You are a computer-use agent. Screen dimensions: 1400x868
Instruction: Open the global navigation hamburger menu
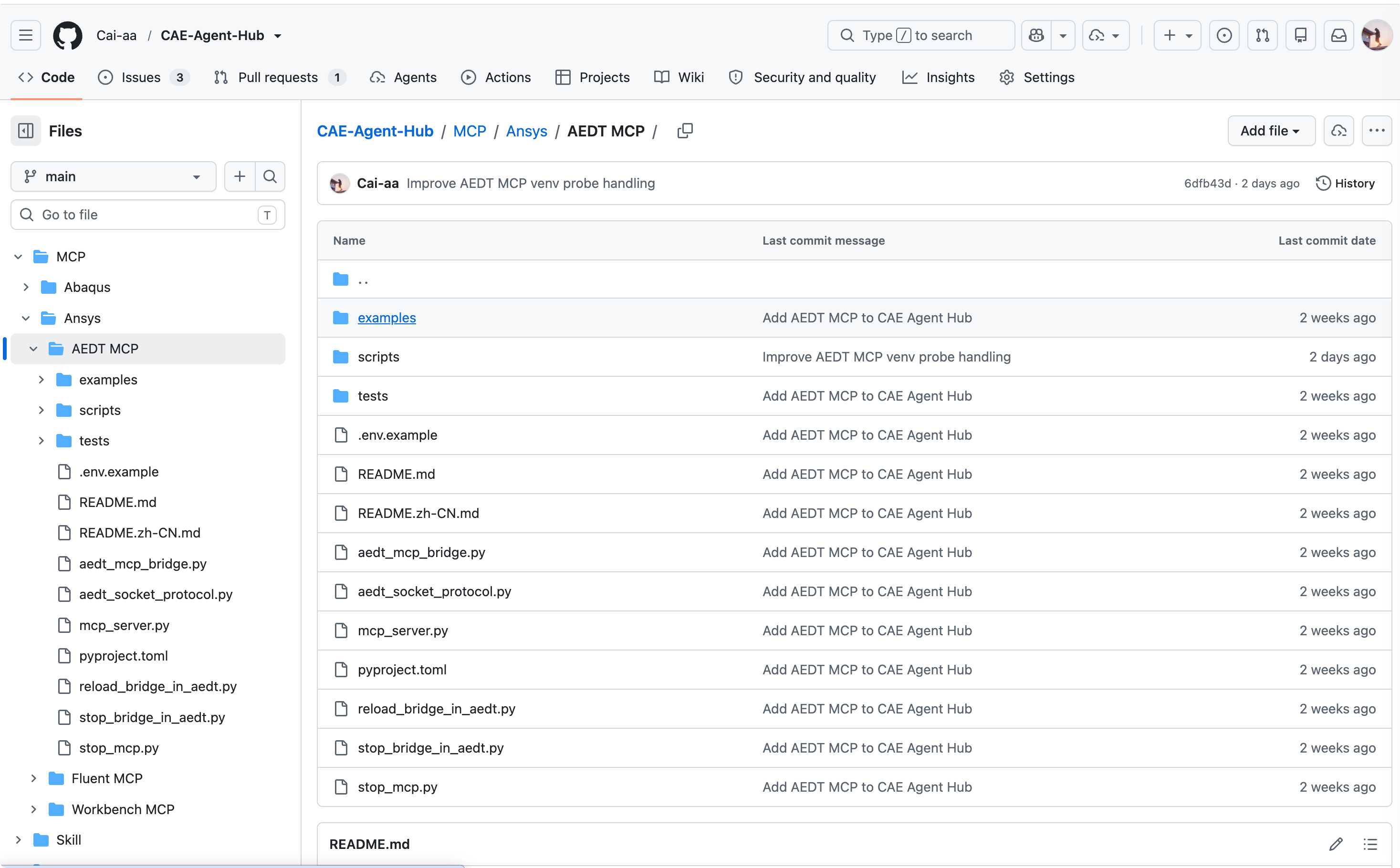[25, 36]
